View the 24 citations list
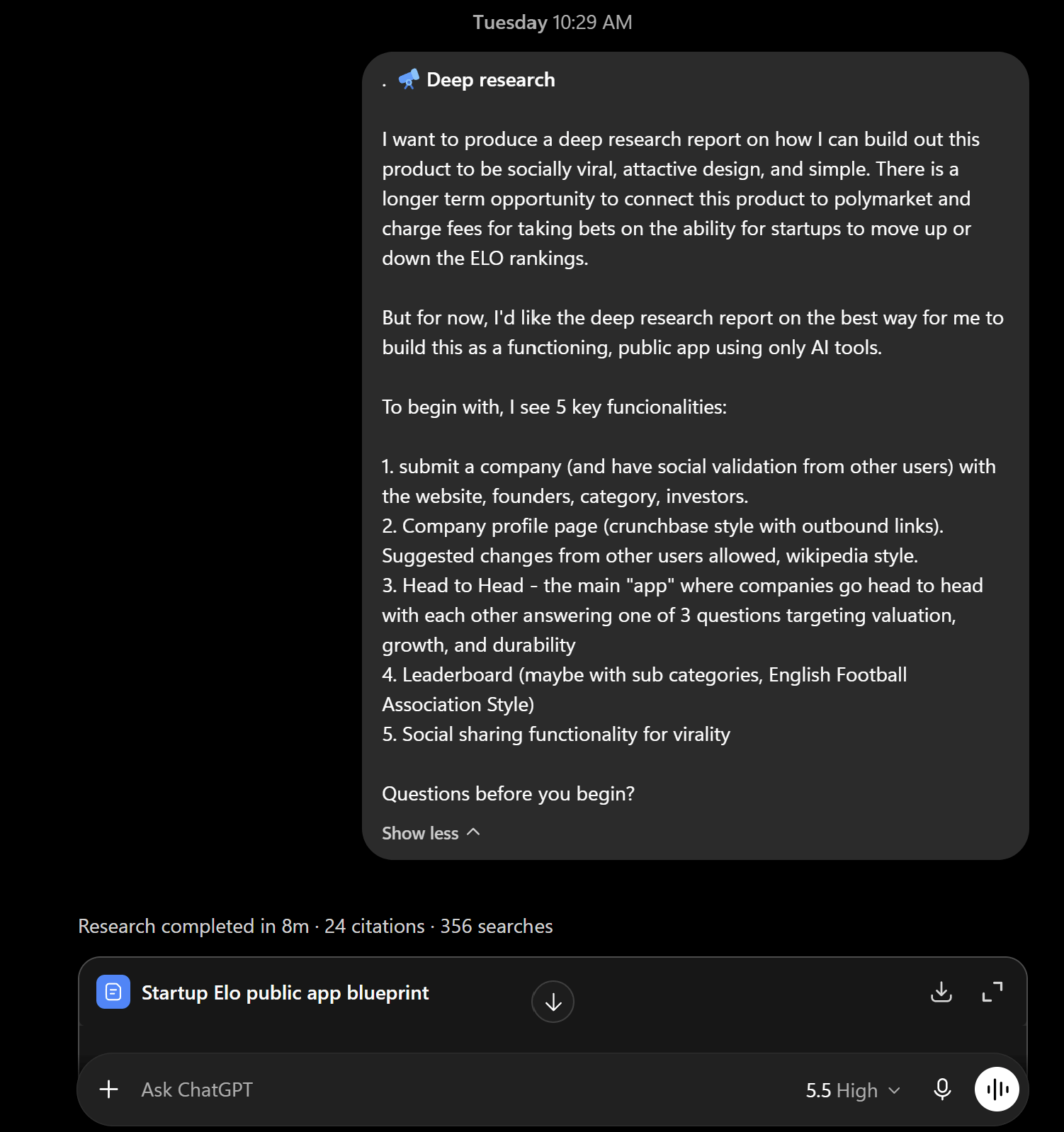Screen dimensions: 1064x1132 tap(375, 926)
